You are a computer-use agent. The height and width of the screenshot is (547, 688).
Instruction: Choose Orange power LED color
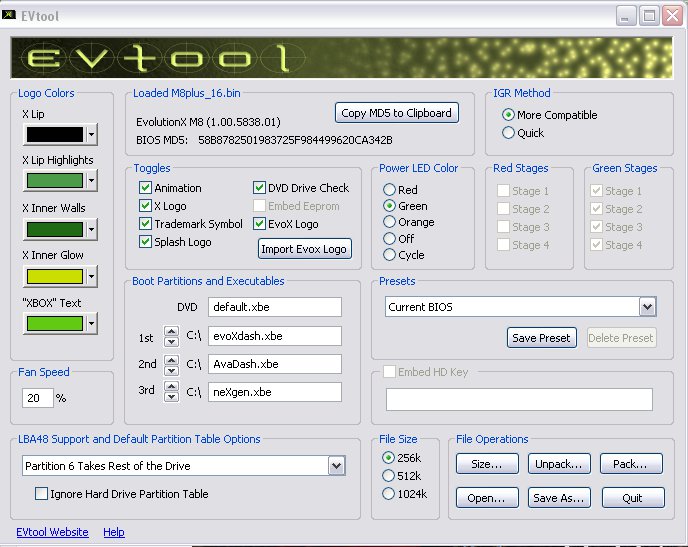point(389,222)
